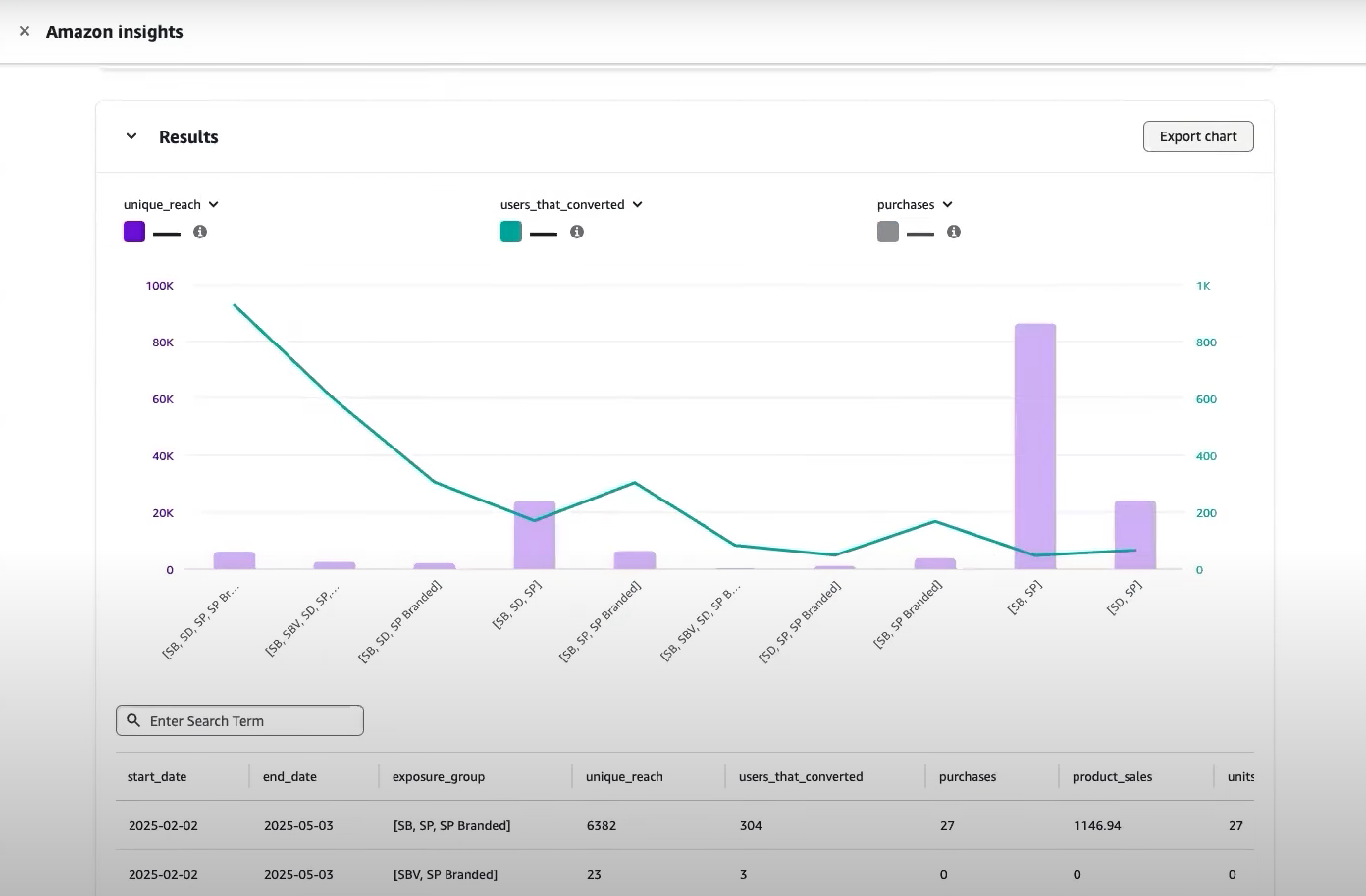Image resolution: width=1366 pixels, height=896 pixels.
Task: Select the start_date column header
Action: point(157,776)
